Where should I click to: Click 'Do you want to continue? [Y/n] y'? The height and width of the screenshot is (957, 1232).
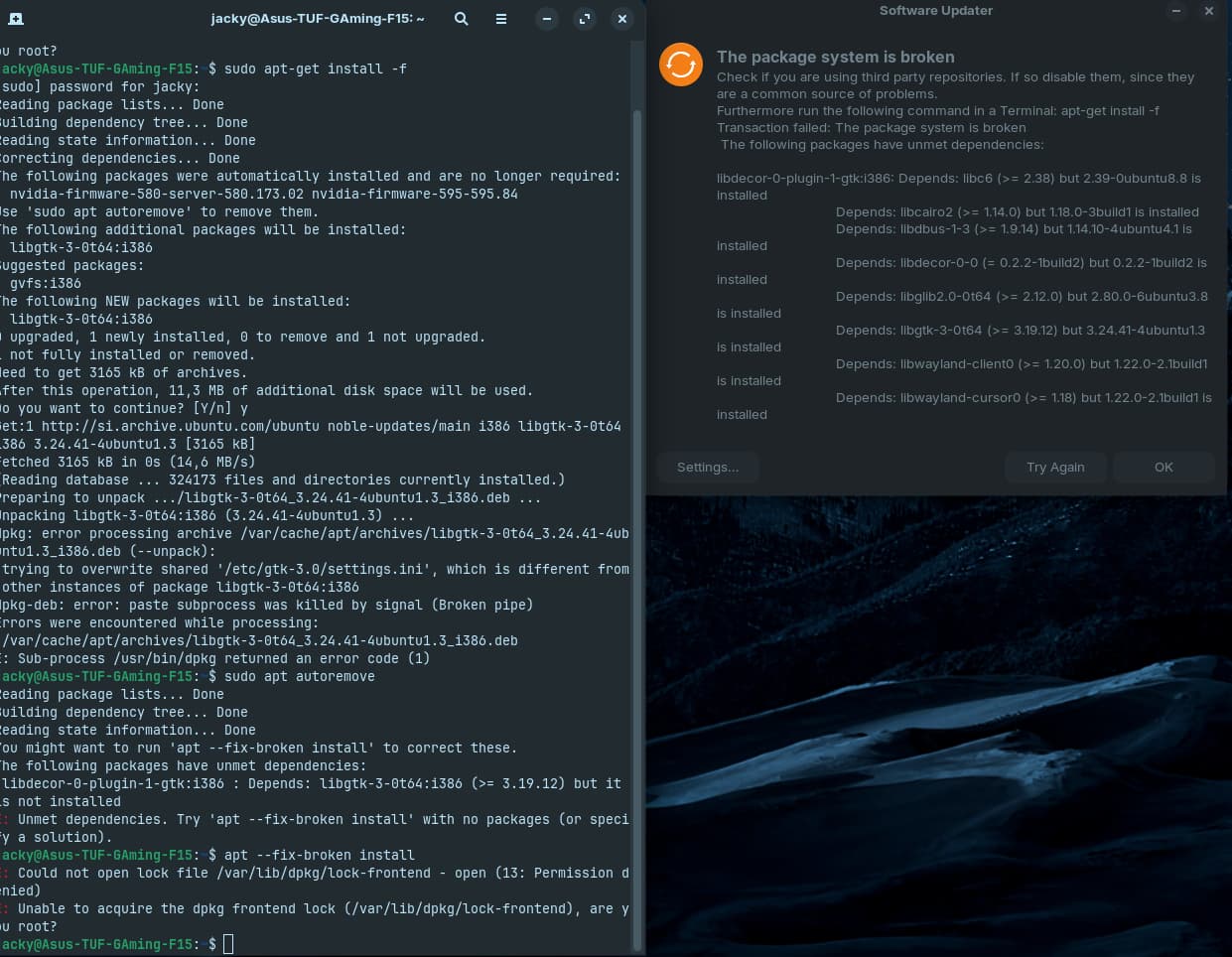pos(124,409)
